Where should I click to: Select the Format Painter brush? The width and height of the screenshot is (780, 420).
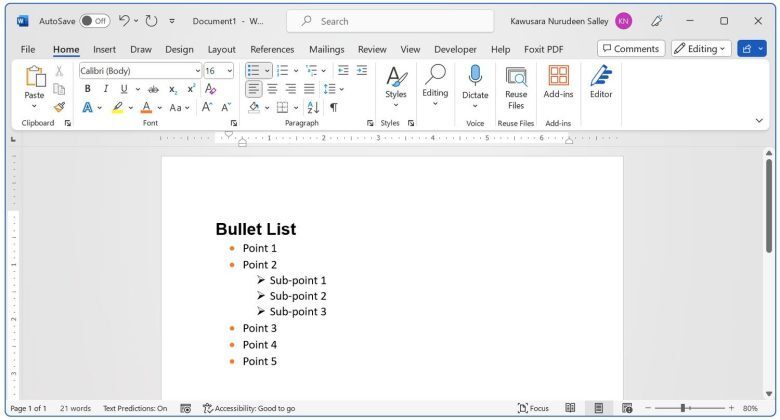(59, 107)
